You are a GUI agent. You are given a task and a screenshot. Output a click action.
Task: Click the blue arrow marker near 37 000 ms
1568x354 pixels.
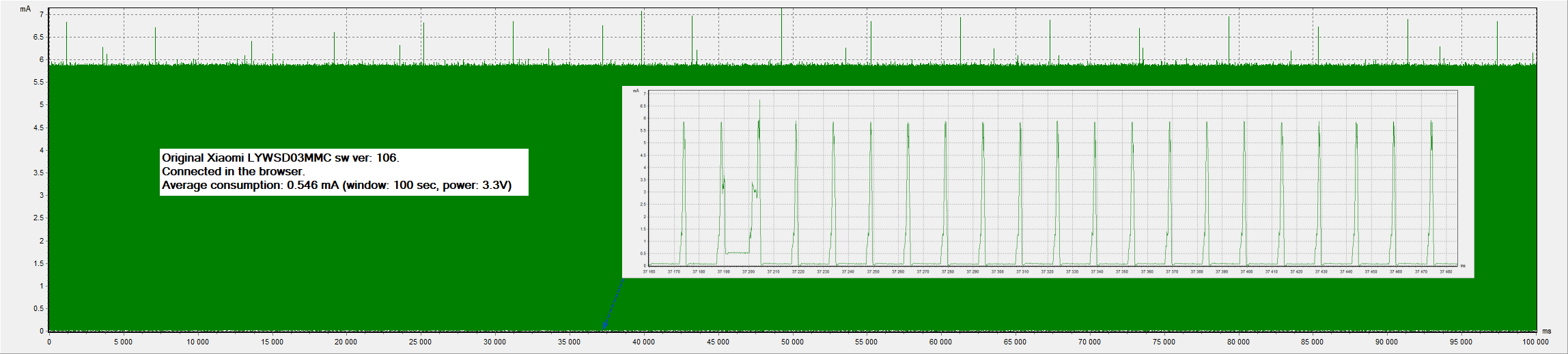613,304
